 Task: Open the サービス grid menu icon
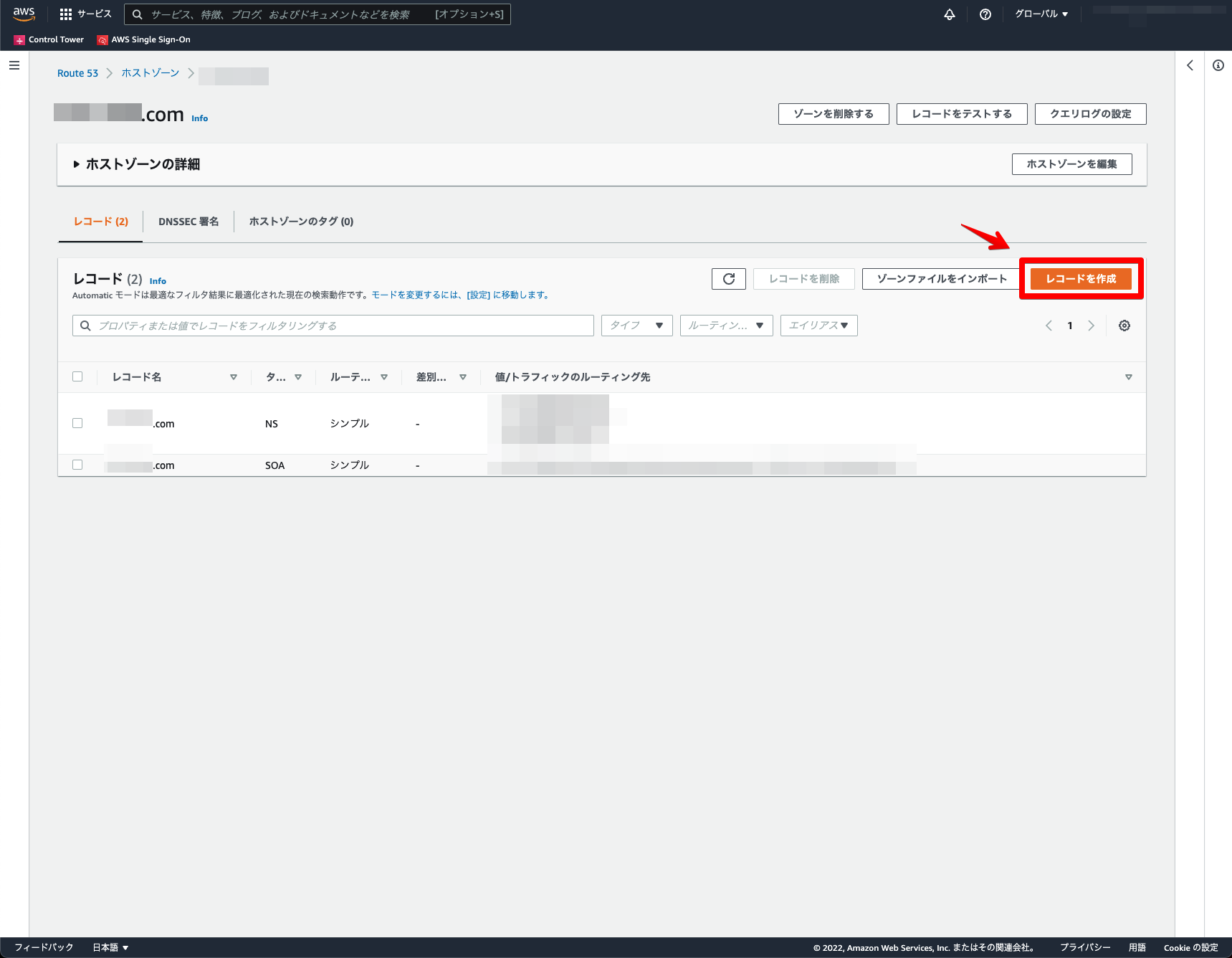point(66,14)
